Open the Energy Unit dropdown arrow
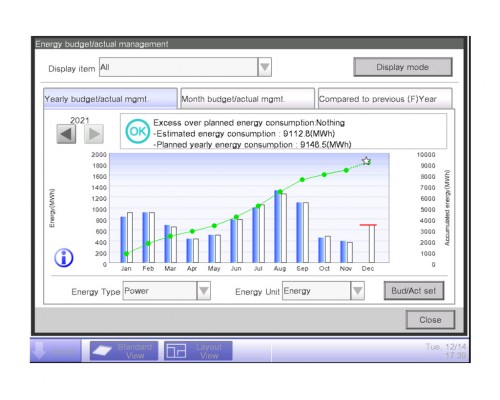500x400 pixels. point(357,291)
